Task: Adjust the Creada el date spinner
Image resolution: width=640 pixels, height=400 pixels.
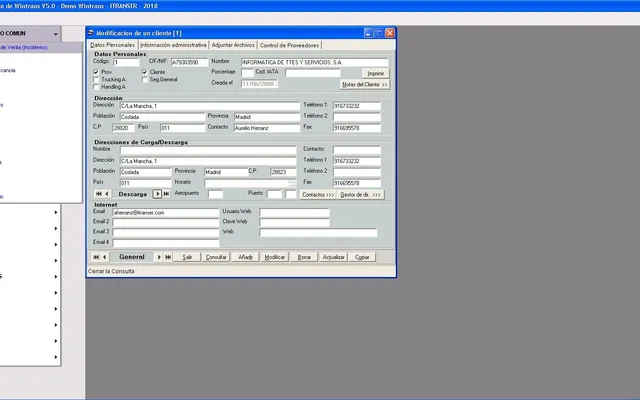Action: (276, 84)
